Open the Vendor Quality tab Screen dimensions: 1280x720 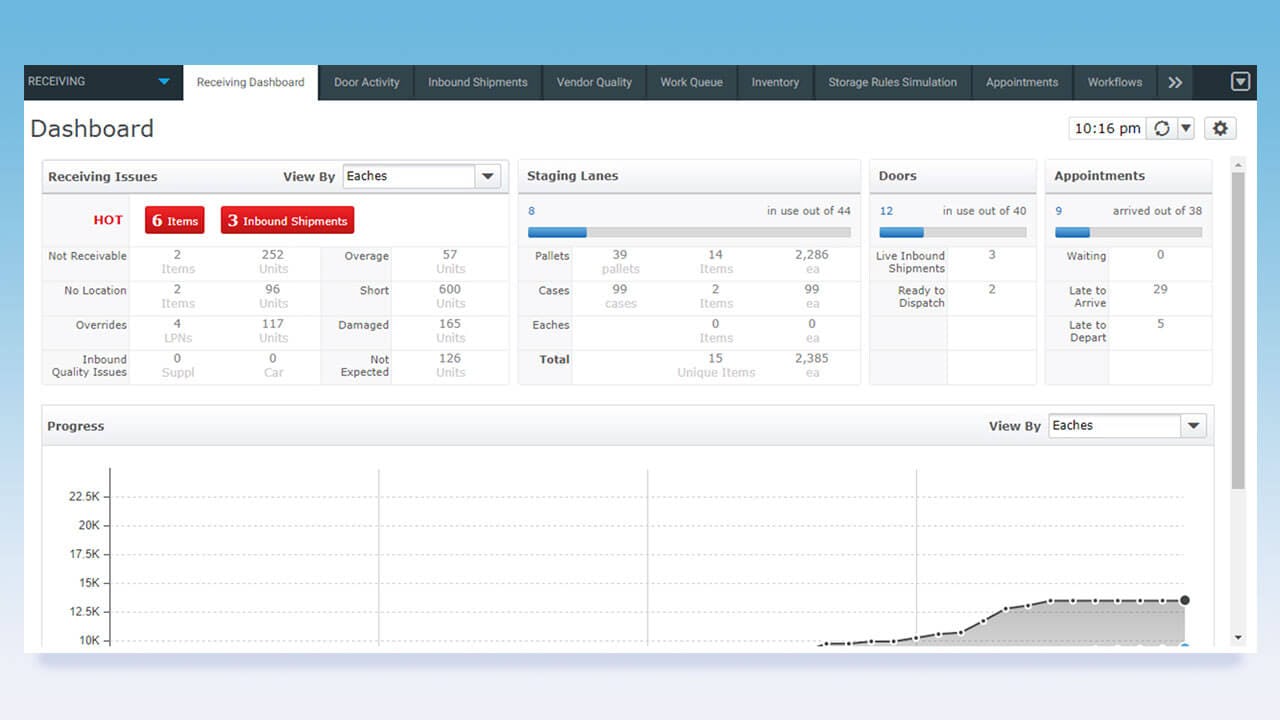(594, 82)
